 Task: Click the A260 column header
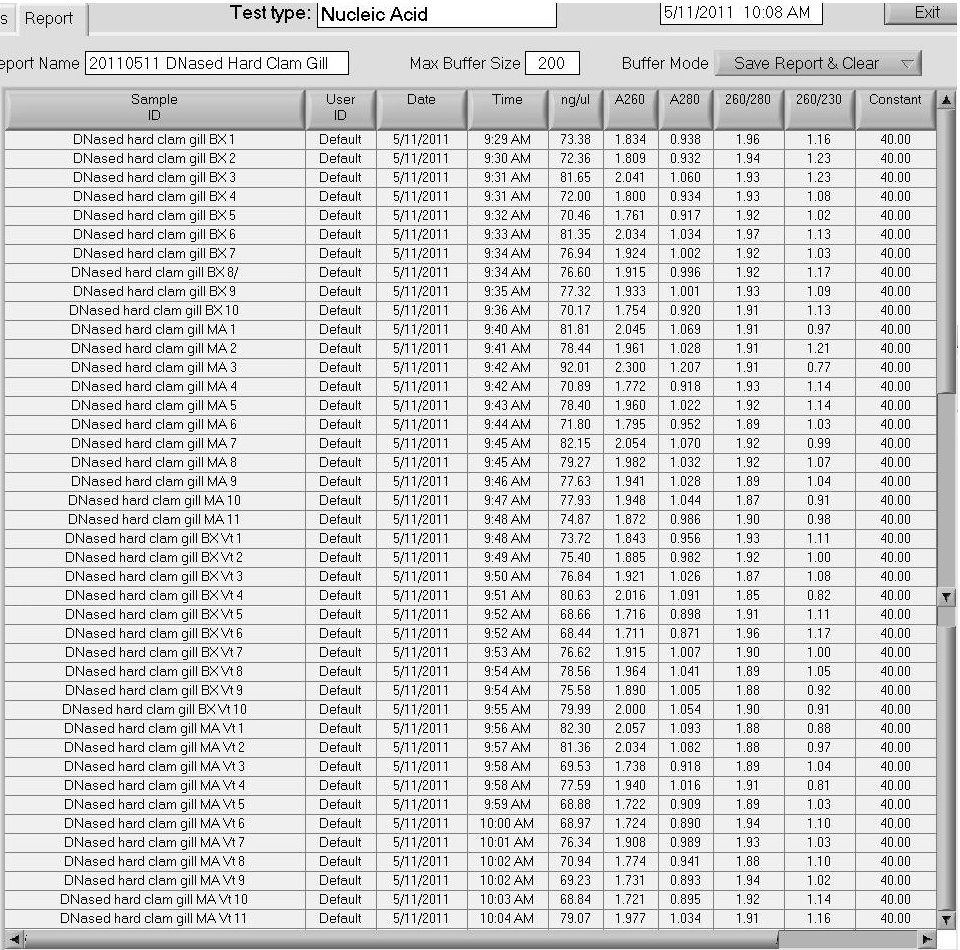pyautogui.click(x=630, y=100)
